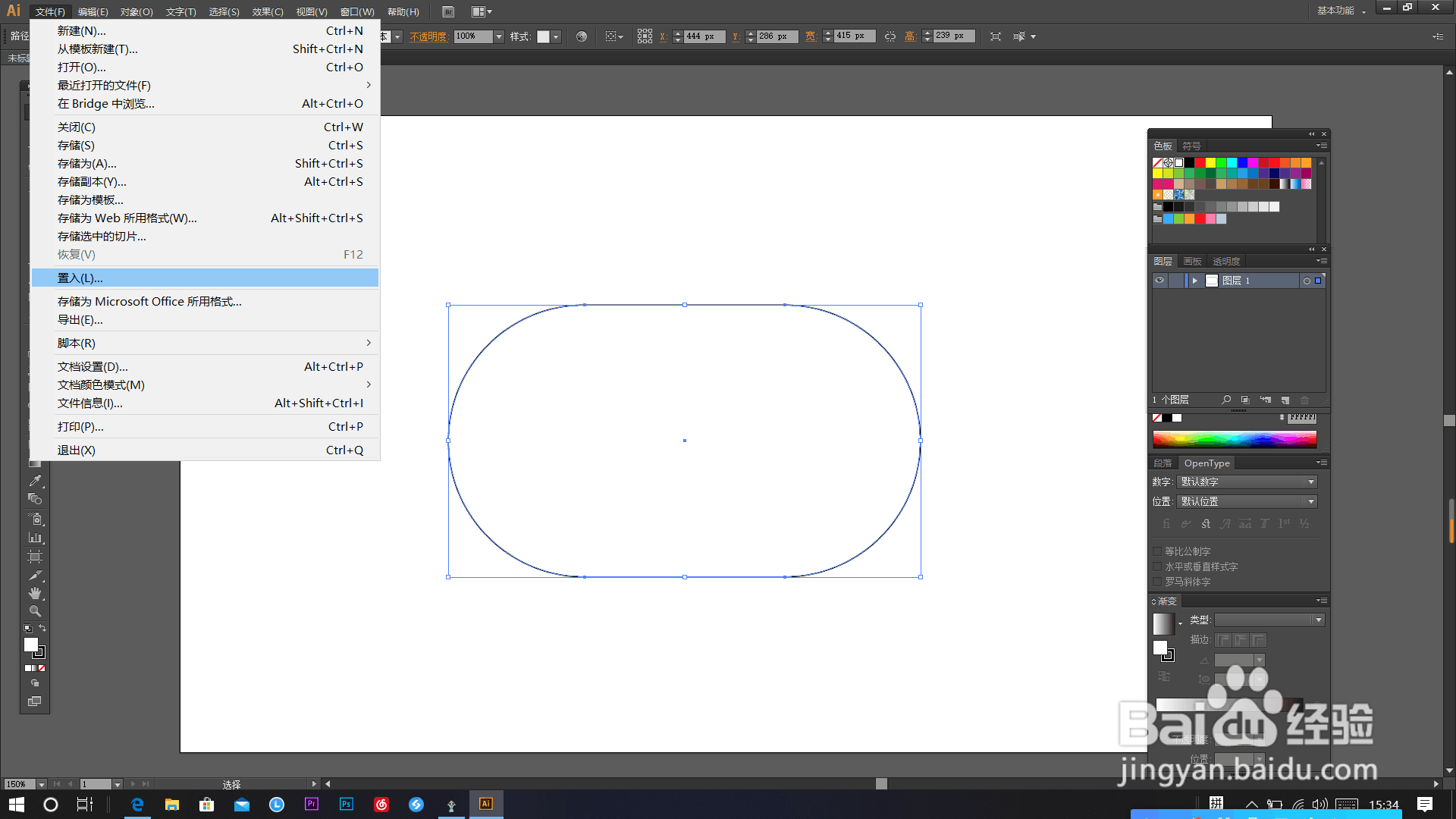The height and width of the screenshot is (819, 1456).
Task: Select the Artboard tool
Action: tap(35, 557)
